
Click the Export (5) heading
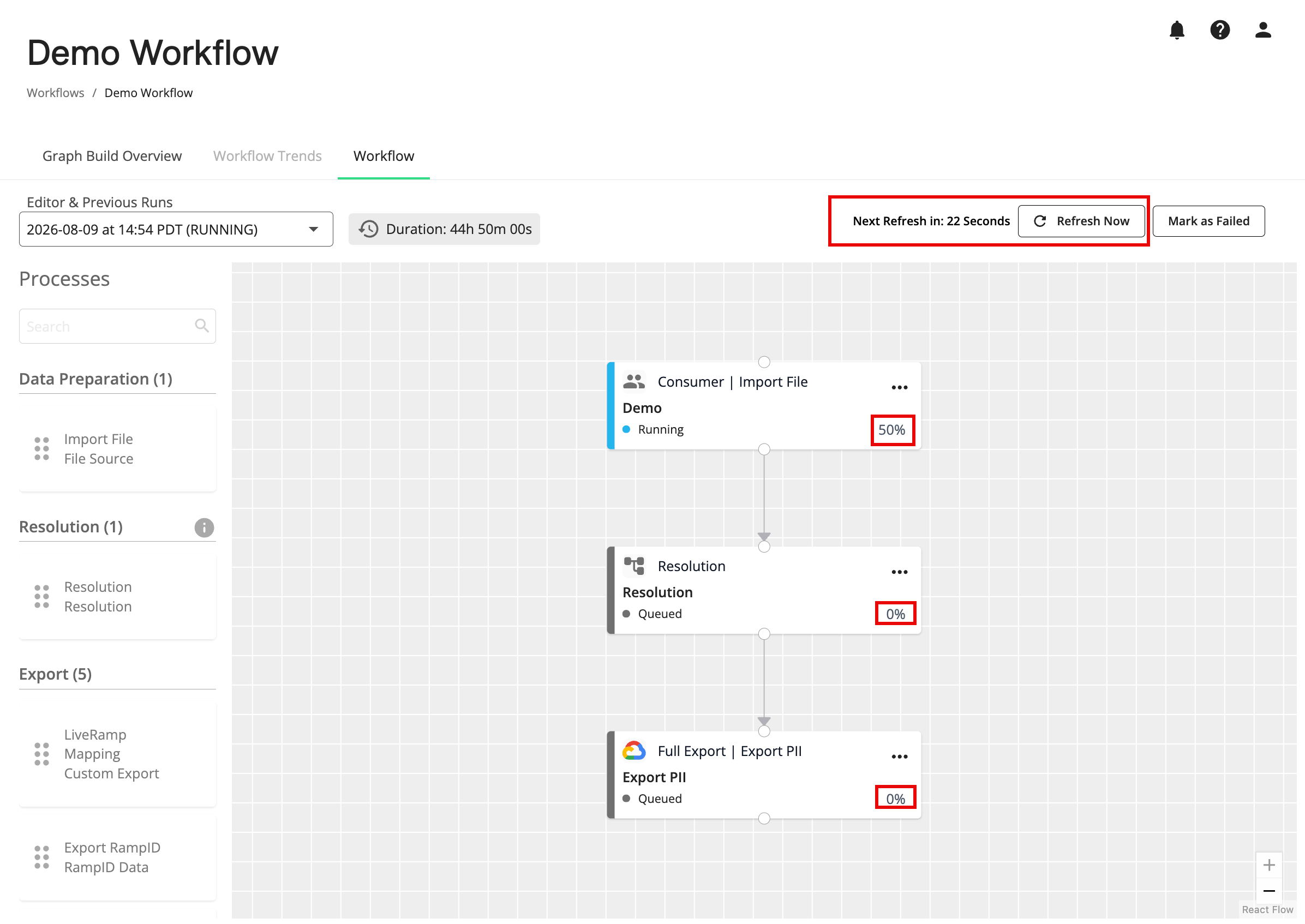coord(55,674)
